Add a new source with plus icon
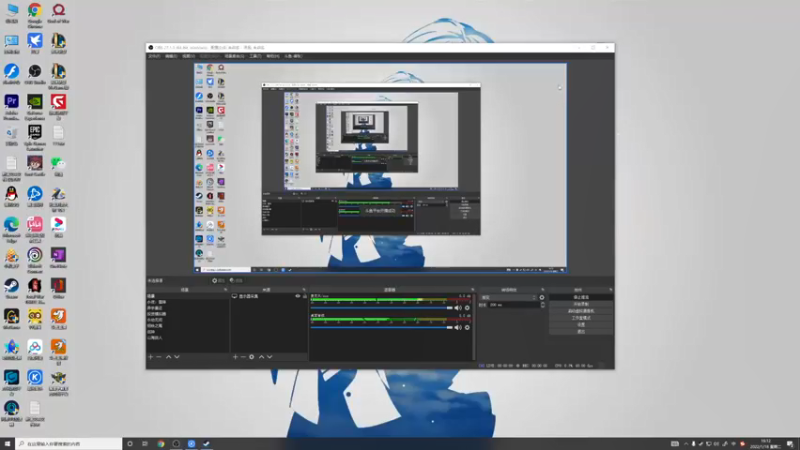This screenshot has width=800, height=450. (x=235, y=357)
